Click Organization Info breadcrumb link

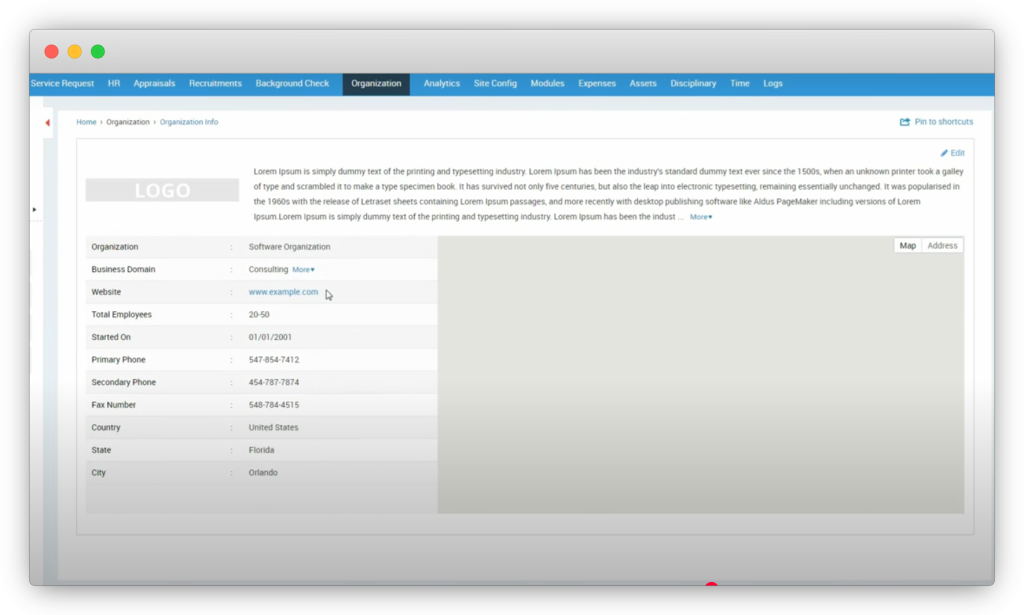click(189, 122)
